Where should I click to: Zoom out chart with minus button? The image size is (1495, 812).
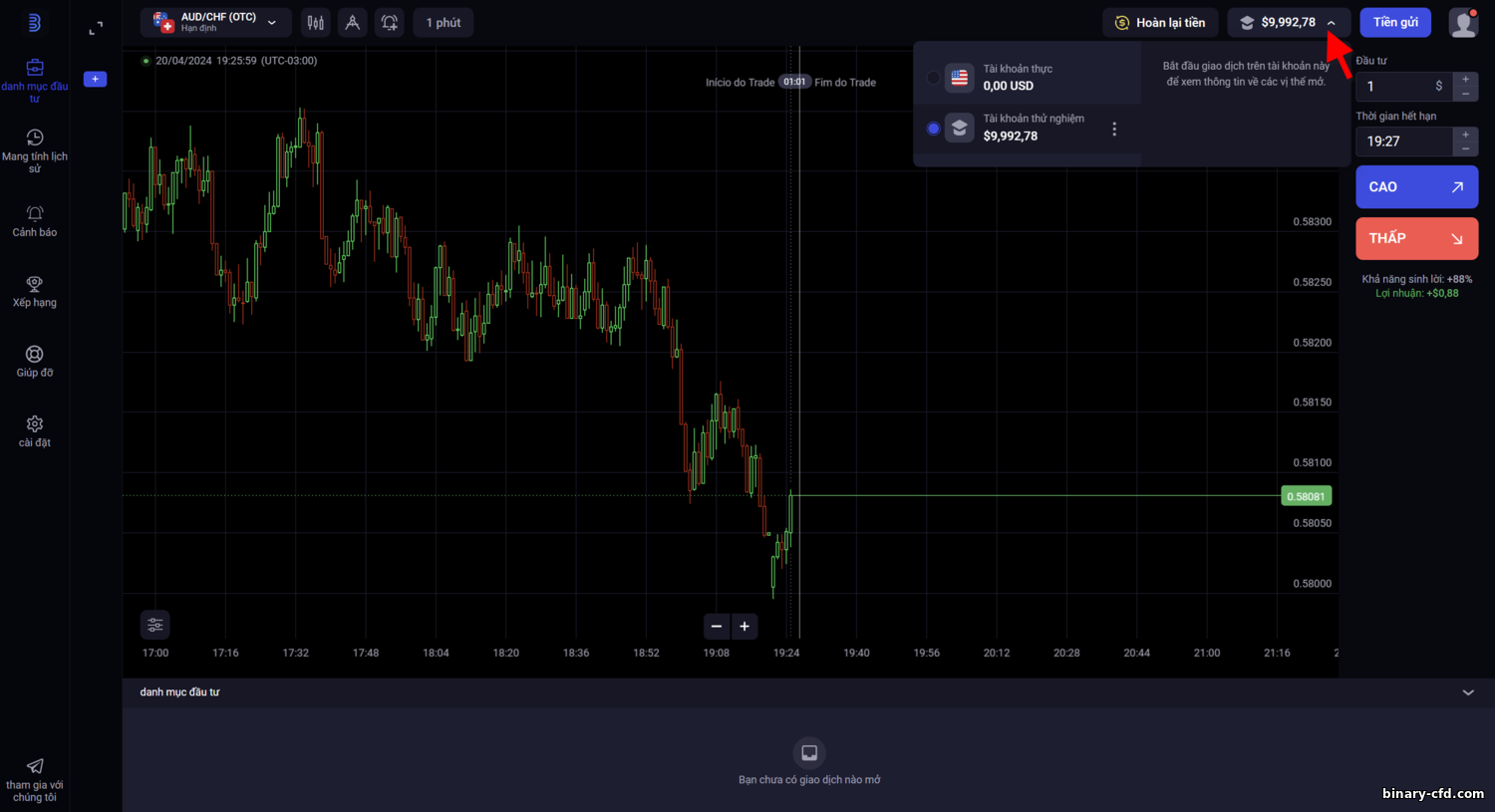(717, 627)
